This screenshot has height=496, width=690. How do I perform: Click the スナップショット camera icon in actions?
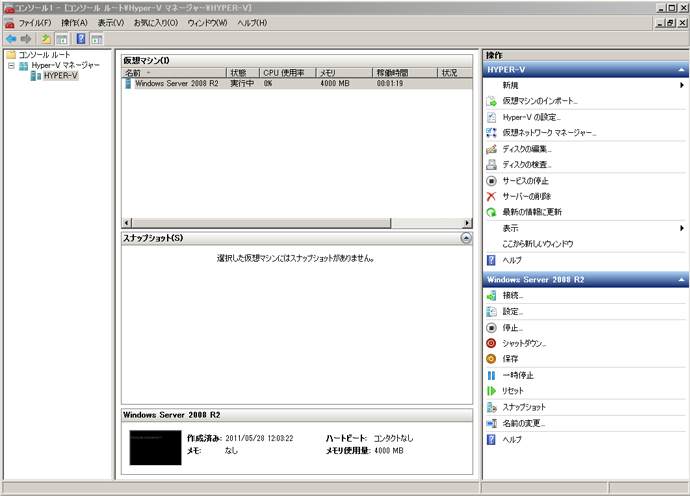492,408
